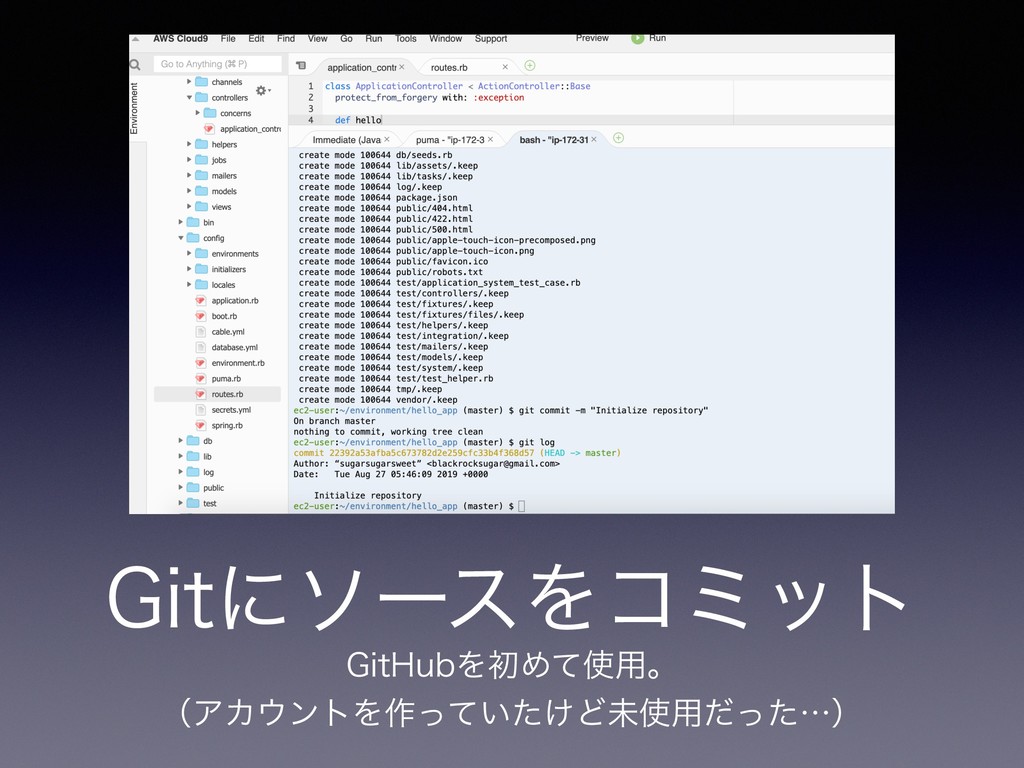
Task: Click the database.yml file icon
Action: [x=201, y=348]
